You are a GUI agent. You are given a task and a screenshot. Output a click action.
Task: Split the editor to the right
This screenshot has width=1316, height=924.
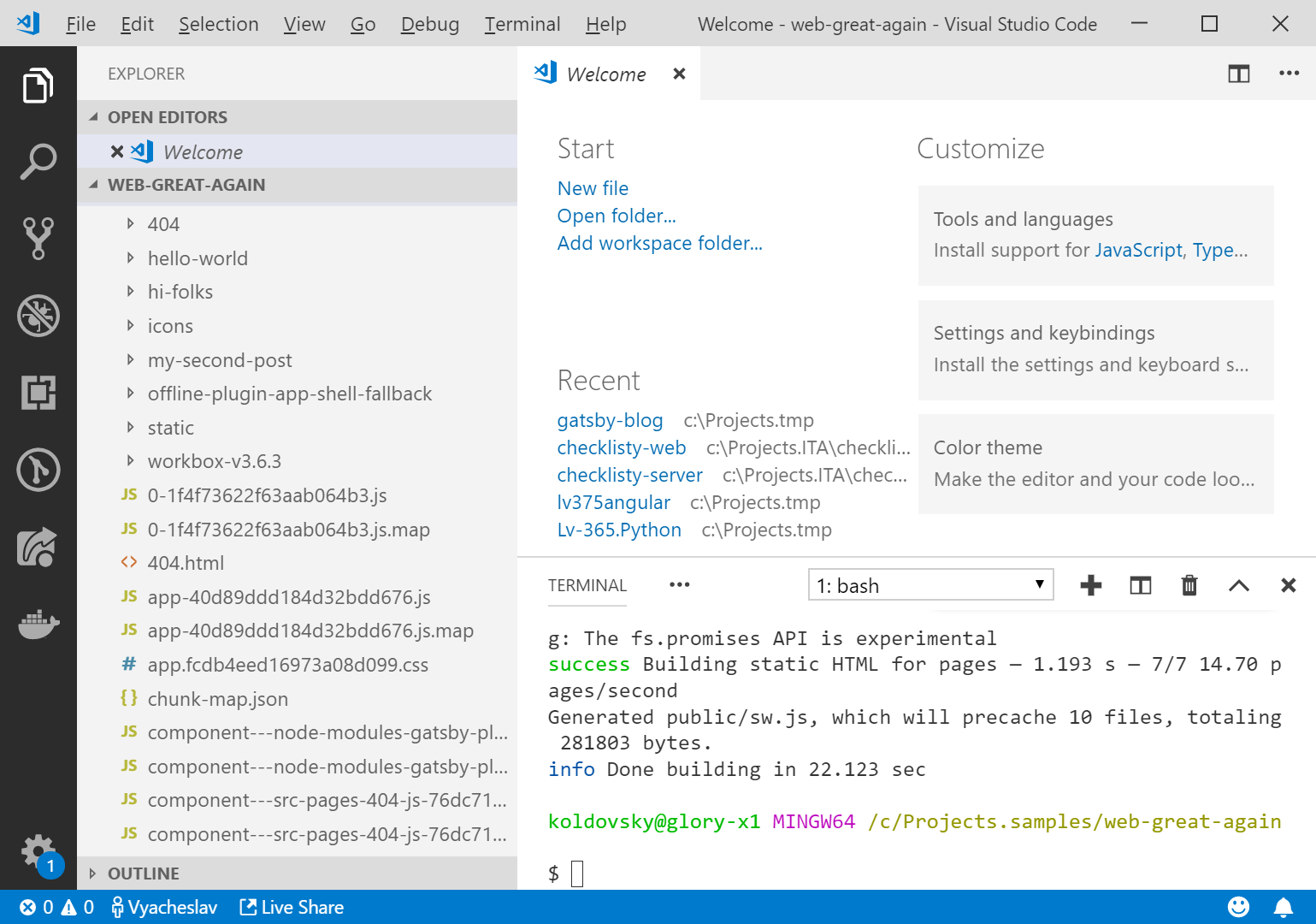pos(1238,74)
